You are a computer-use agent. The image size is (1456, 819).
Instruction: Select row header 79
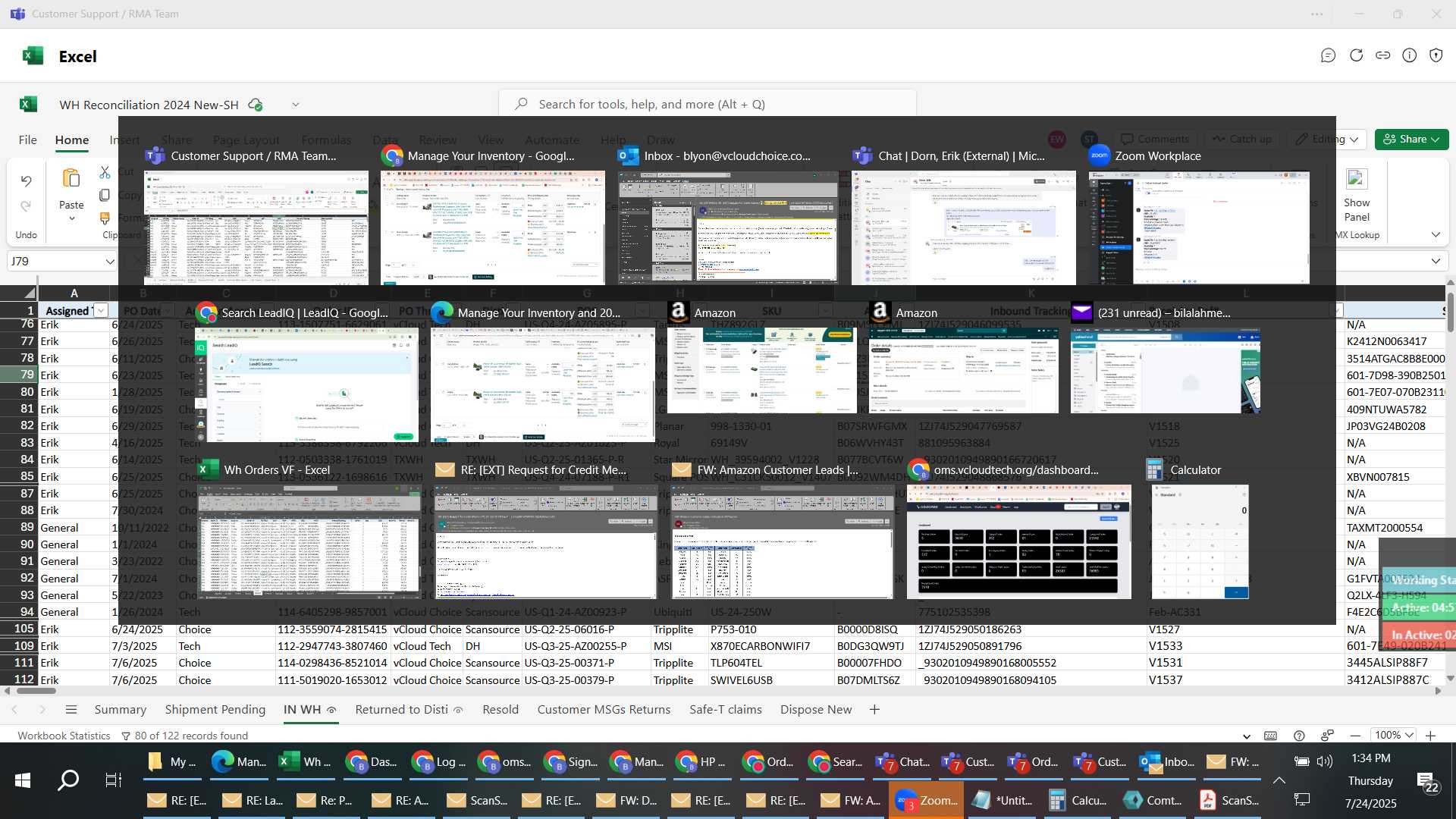(x=19, y=375)
